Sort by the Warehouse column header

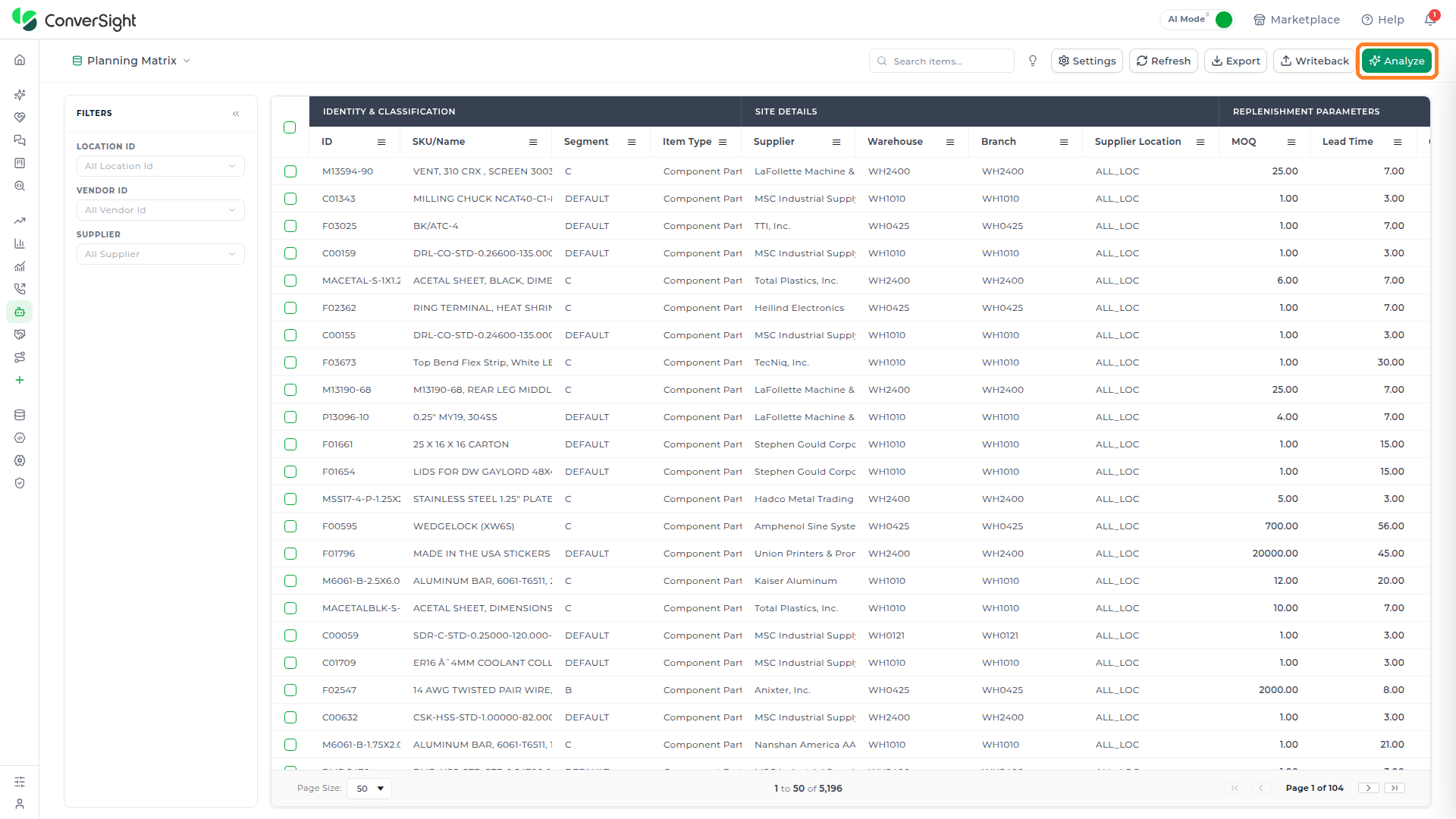pos(895,142)
